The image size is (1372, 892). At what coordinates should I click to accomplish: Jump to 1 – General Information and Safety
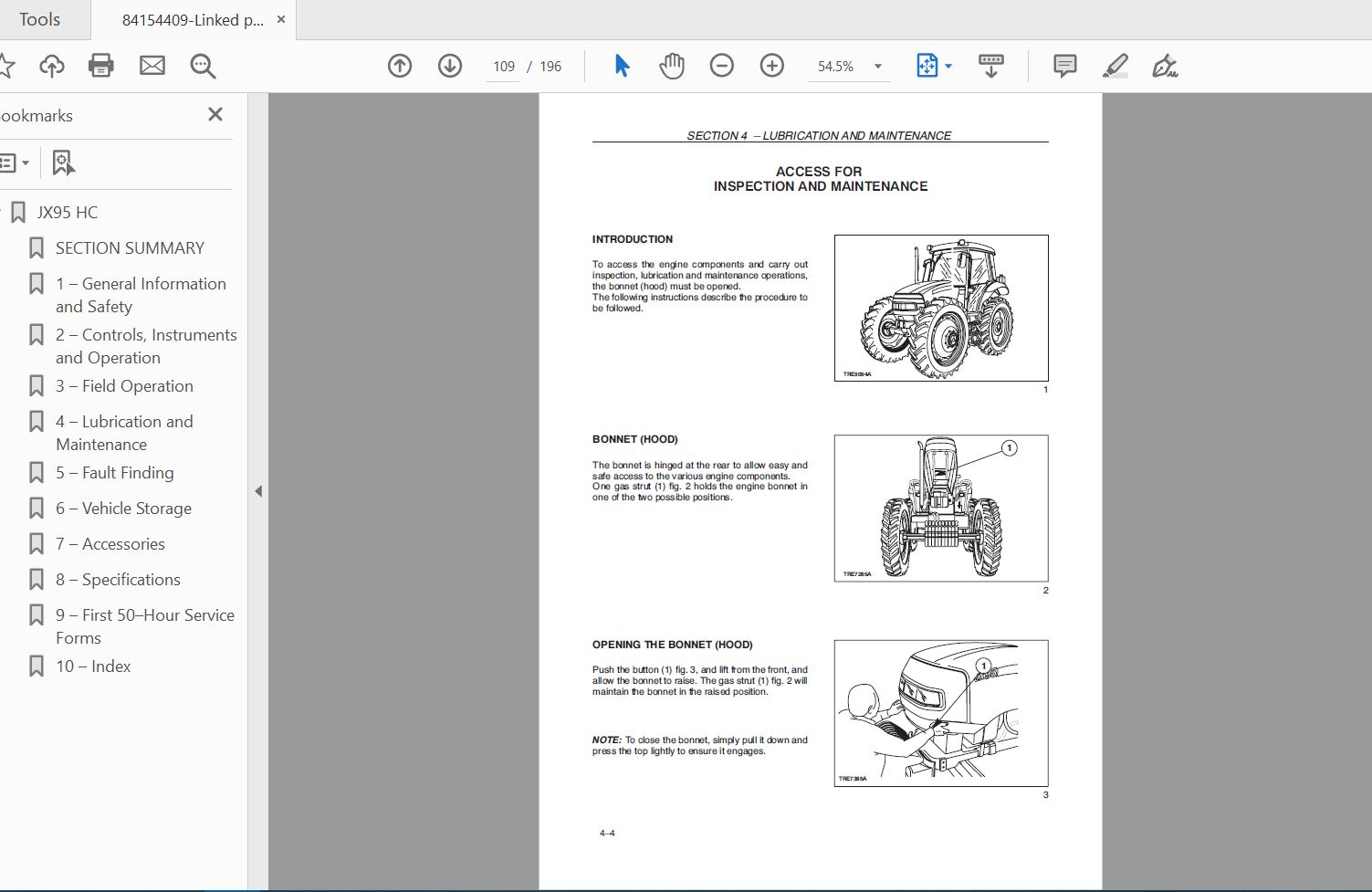point(141,295)
